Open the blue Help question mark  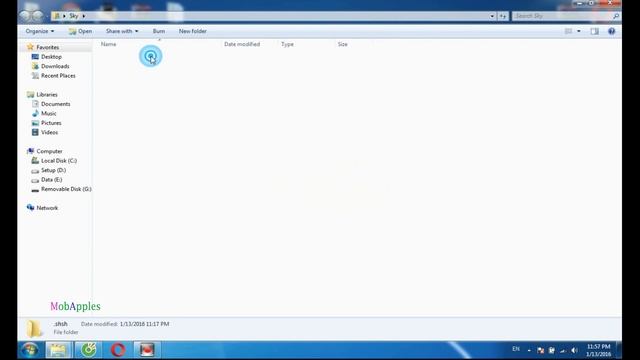(x=611, y=31)
